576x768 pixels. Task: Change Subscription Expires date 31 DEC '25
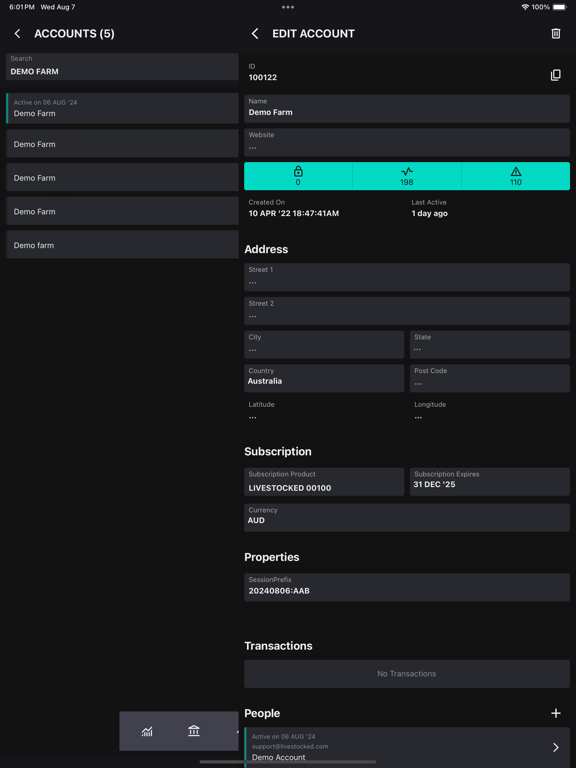[x=490, y=481]
